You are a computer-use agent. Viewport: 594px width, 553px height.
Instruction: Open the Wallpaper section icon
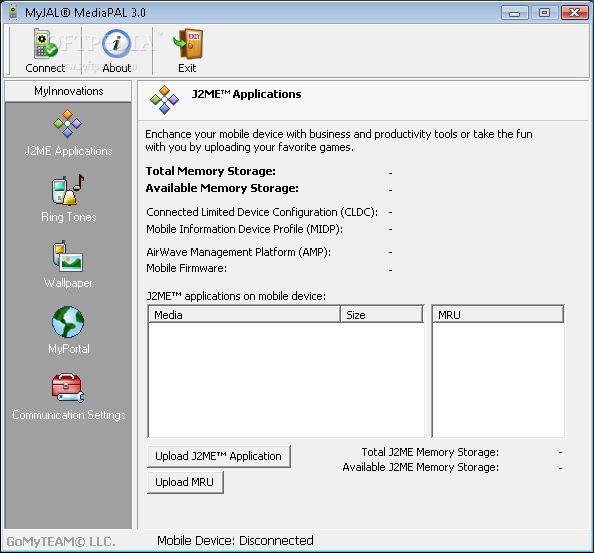tap(68, 256)
